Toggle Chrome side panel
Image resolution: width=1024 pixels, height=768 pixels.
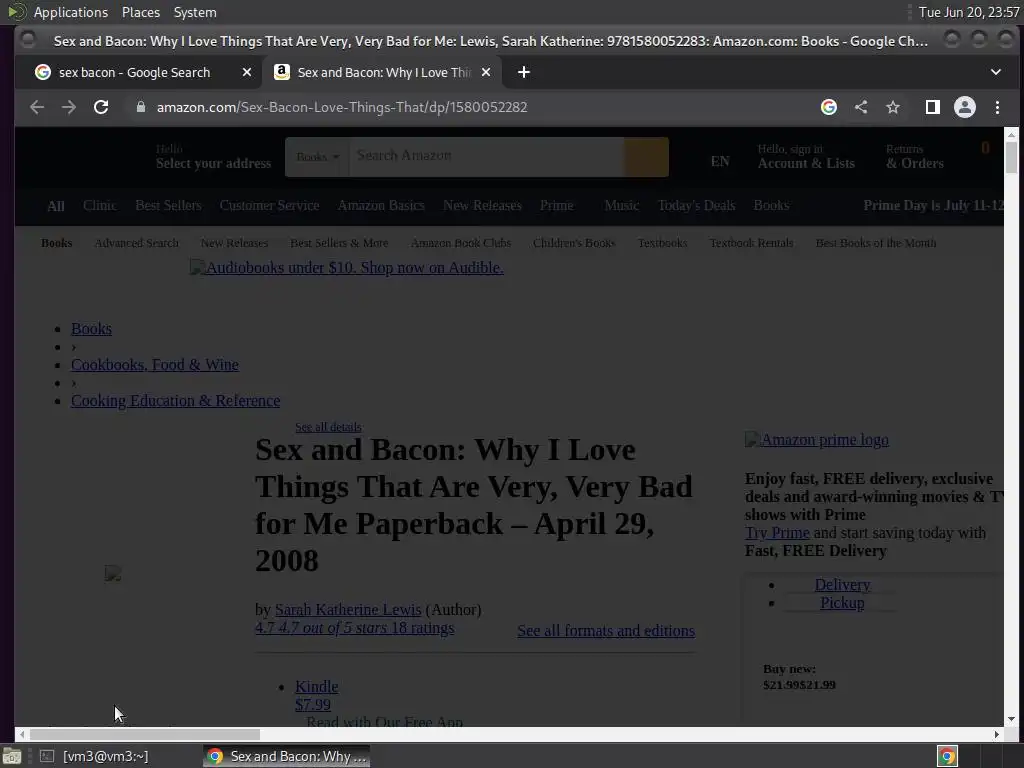pyautogui.click(x=933, y=107)
